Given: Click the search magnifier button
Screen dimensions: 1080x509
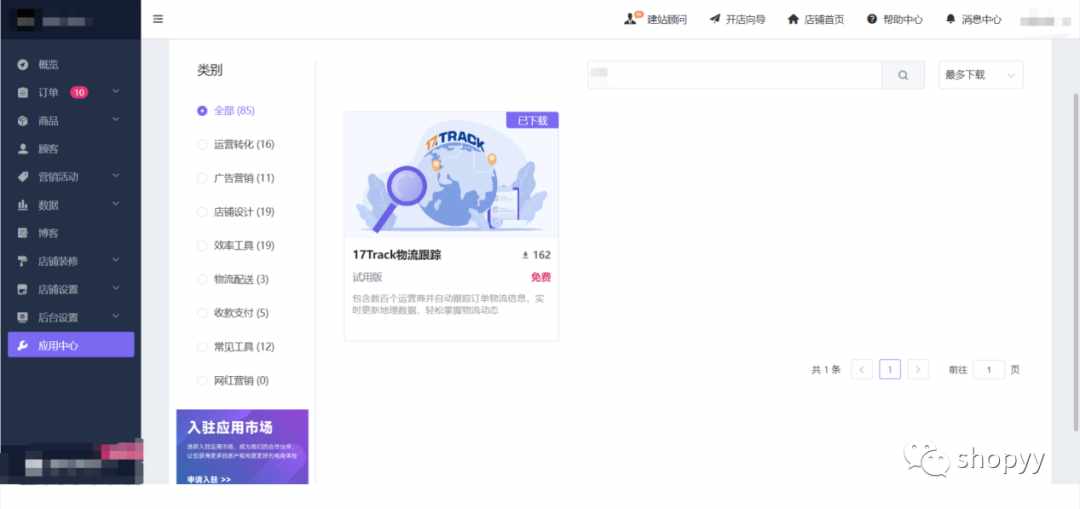Looking at the screenshot, I should point(903,75).
